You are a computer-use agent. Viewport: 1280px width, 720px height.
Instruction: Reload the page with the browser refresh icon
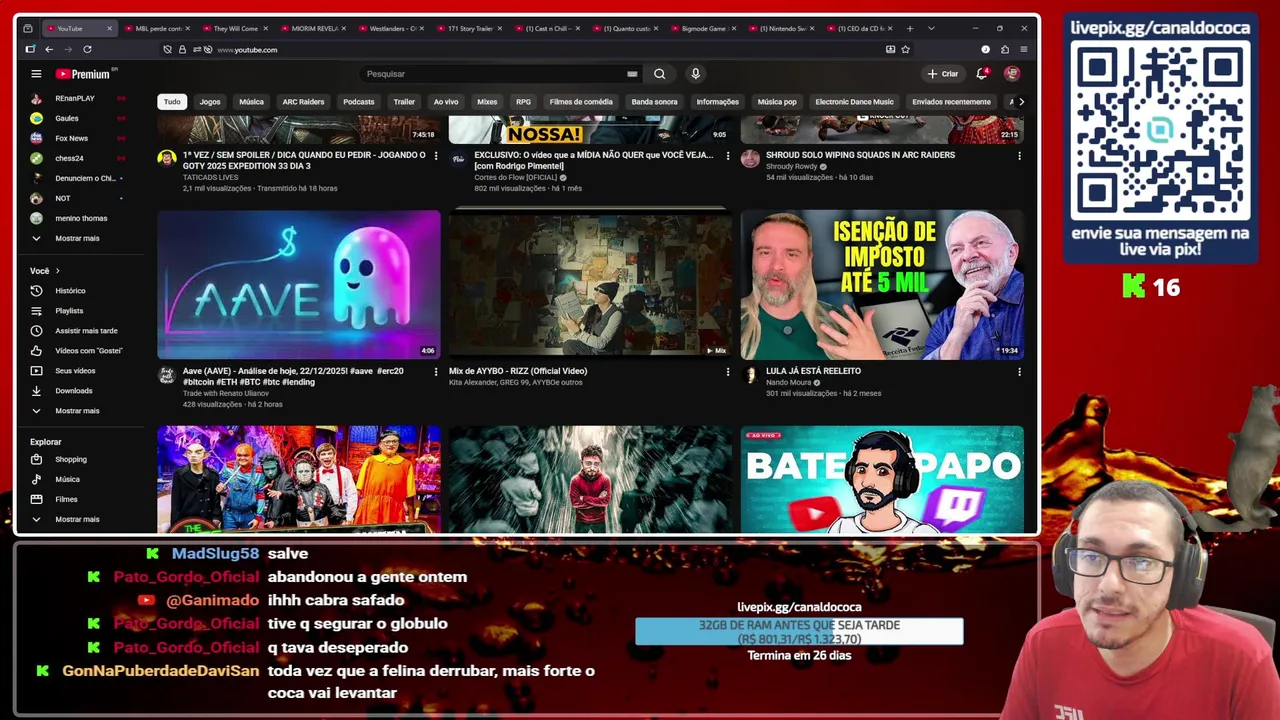tap(87, 49)
